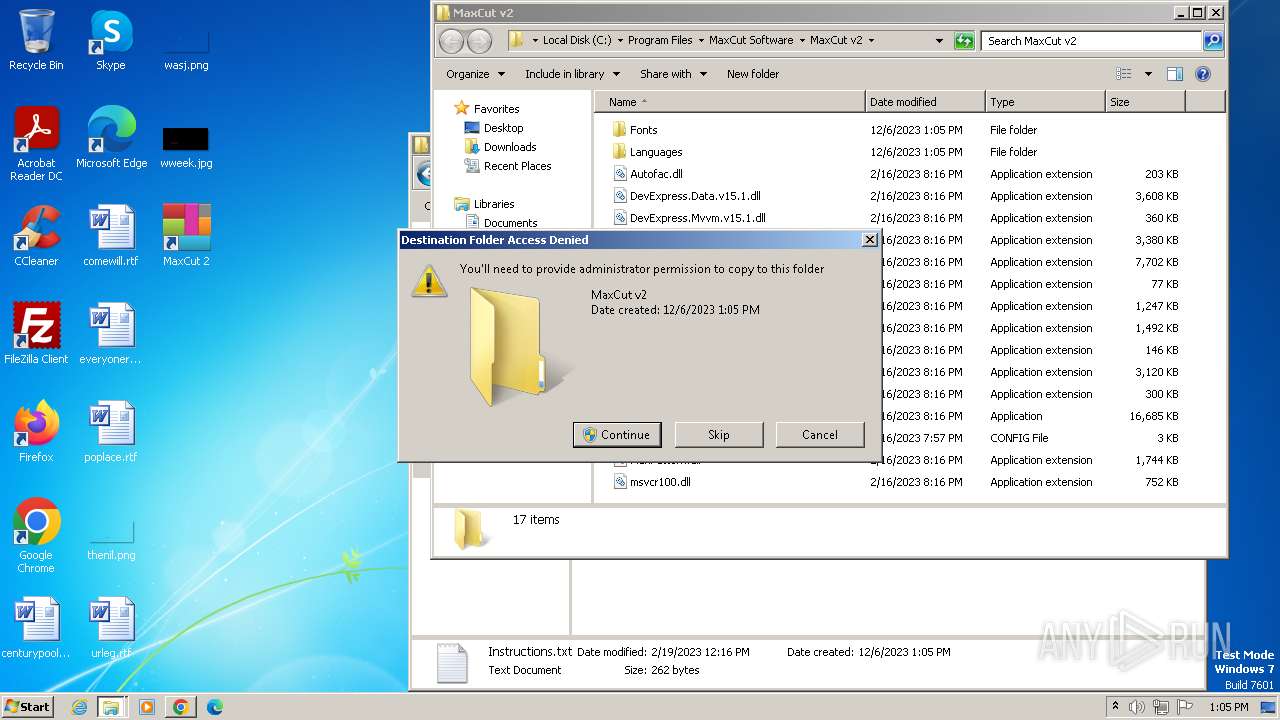1280x720 pixels.
Task: Select the wweek.jpg desktop file
Action: (186, 146)
